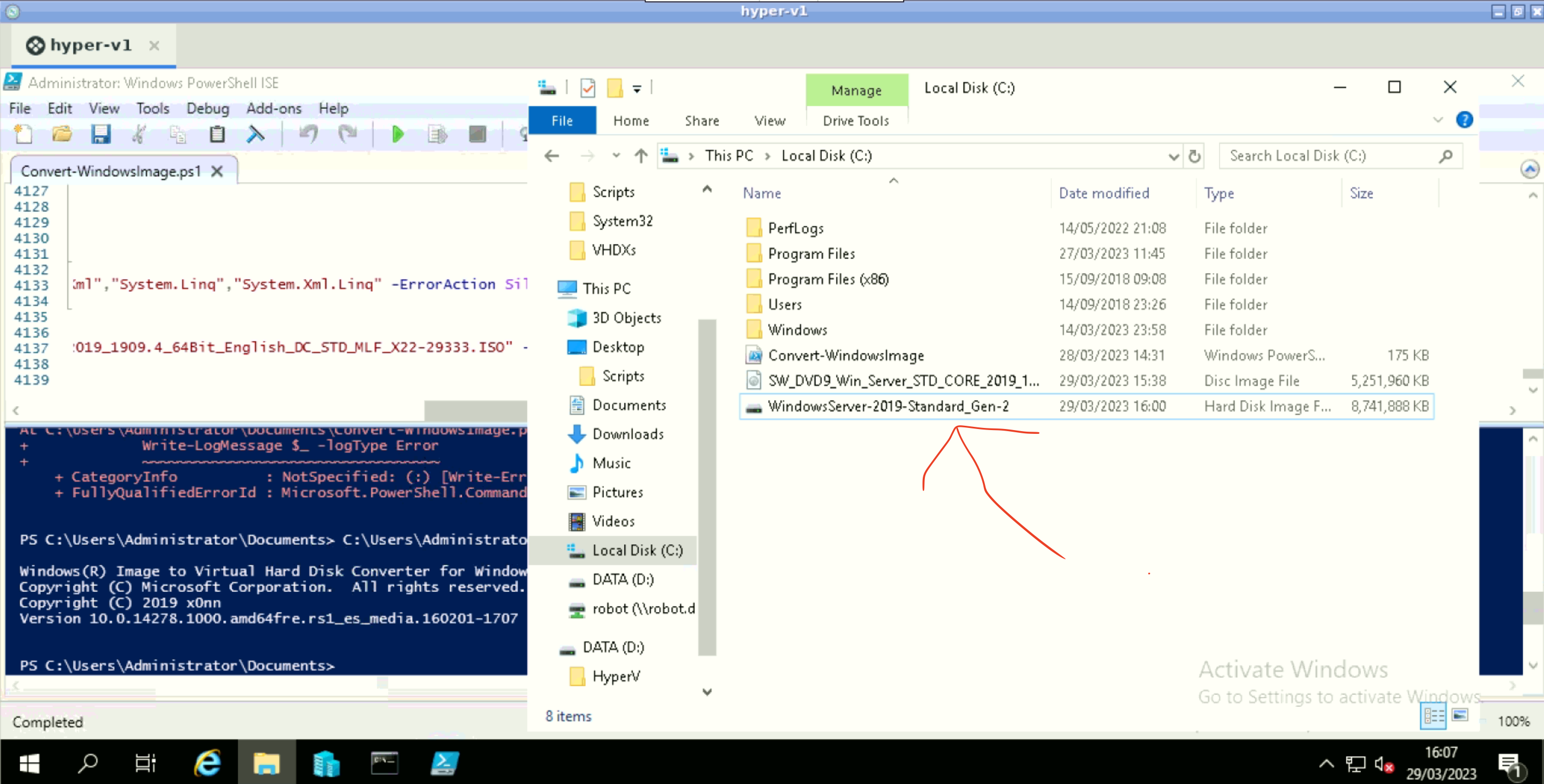Image resolution: width=1544 pixels, height=784 pixels.
Task: Redo the last edit in ISE
Action: [x=347, y=134]
